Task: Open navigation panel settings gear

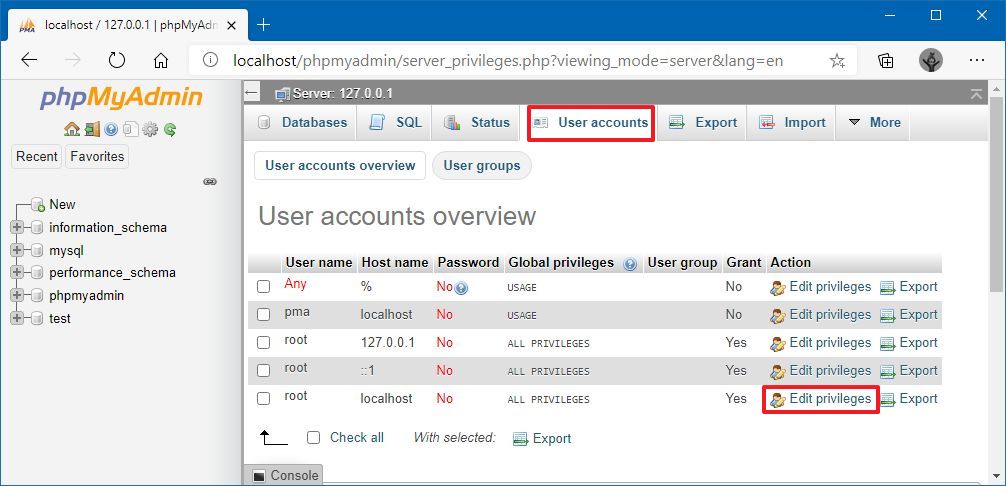Action: pos(150,130)
